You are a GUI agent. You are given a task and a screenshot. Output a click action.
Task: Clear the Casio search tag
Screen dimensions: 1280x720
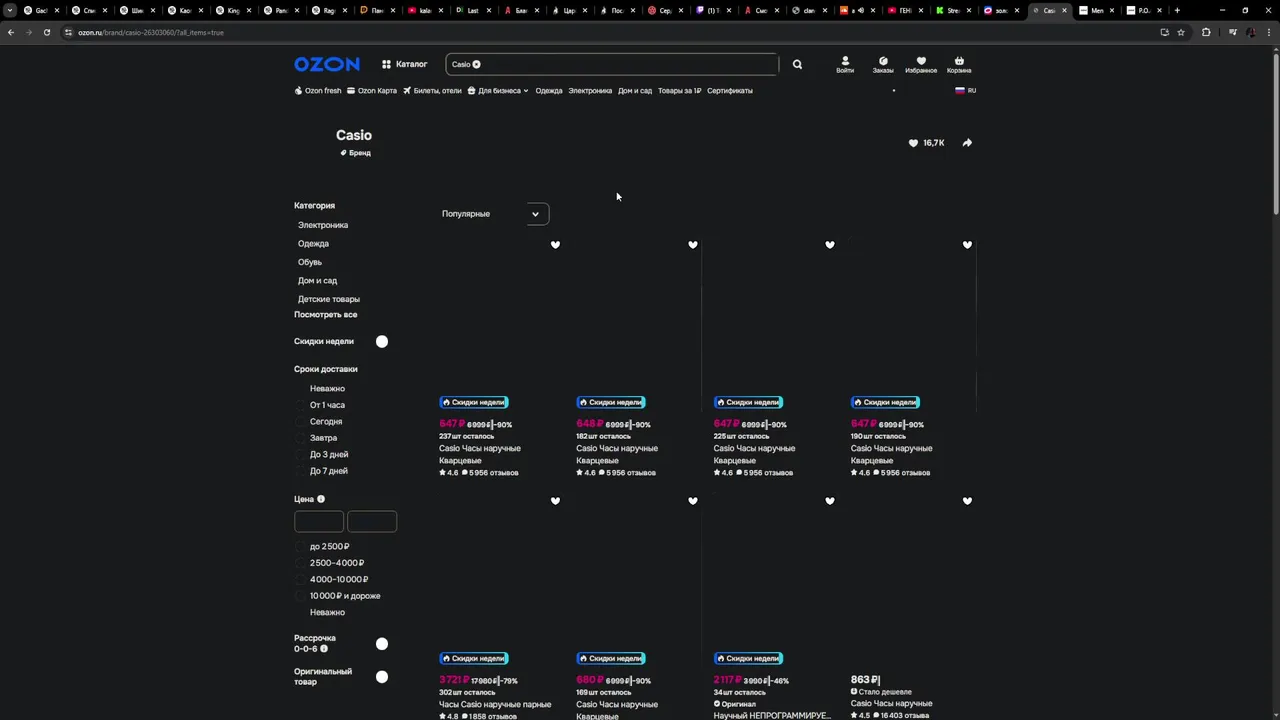(476, 64)
